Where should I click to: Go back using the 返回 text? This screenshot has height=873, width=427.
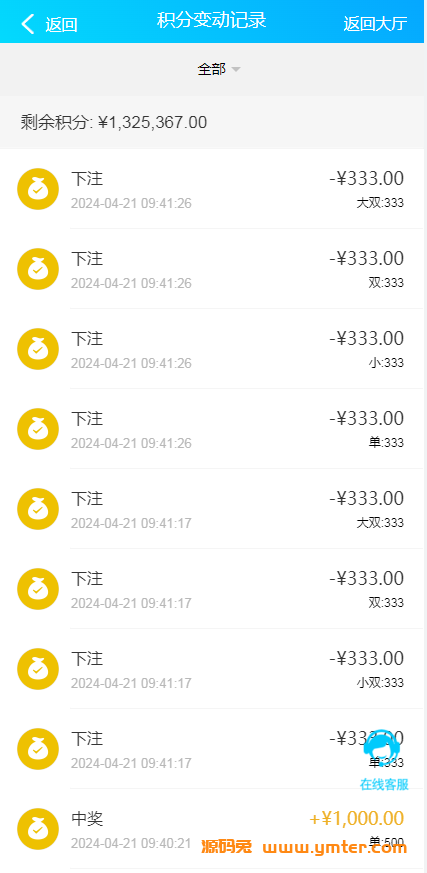point(61,24)
